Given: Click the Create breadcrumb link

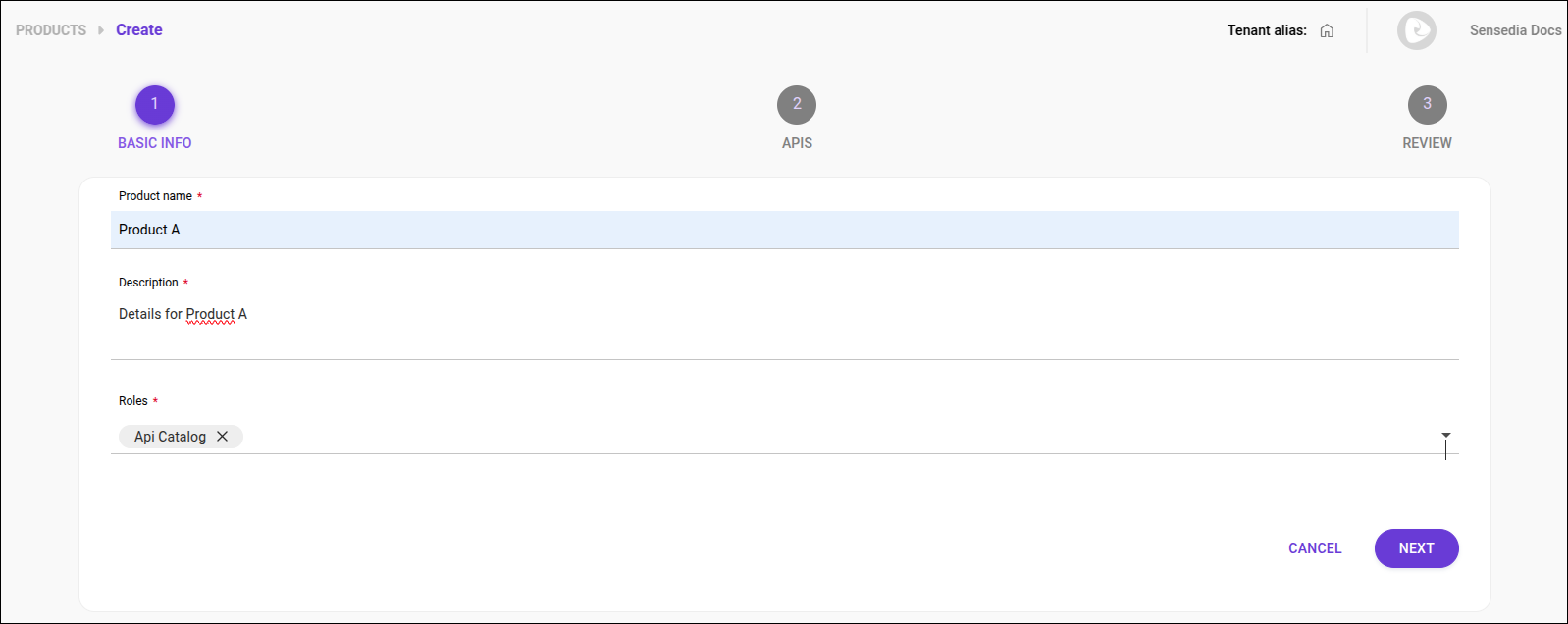Looking at the screenshot, I should point(139,30).
